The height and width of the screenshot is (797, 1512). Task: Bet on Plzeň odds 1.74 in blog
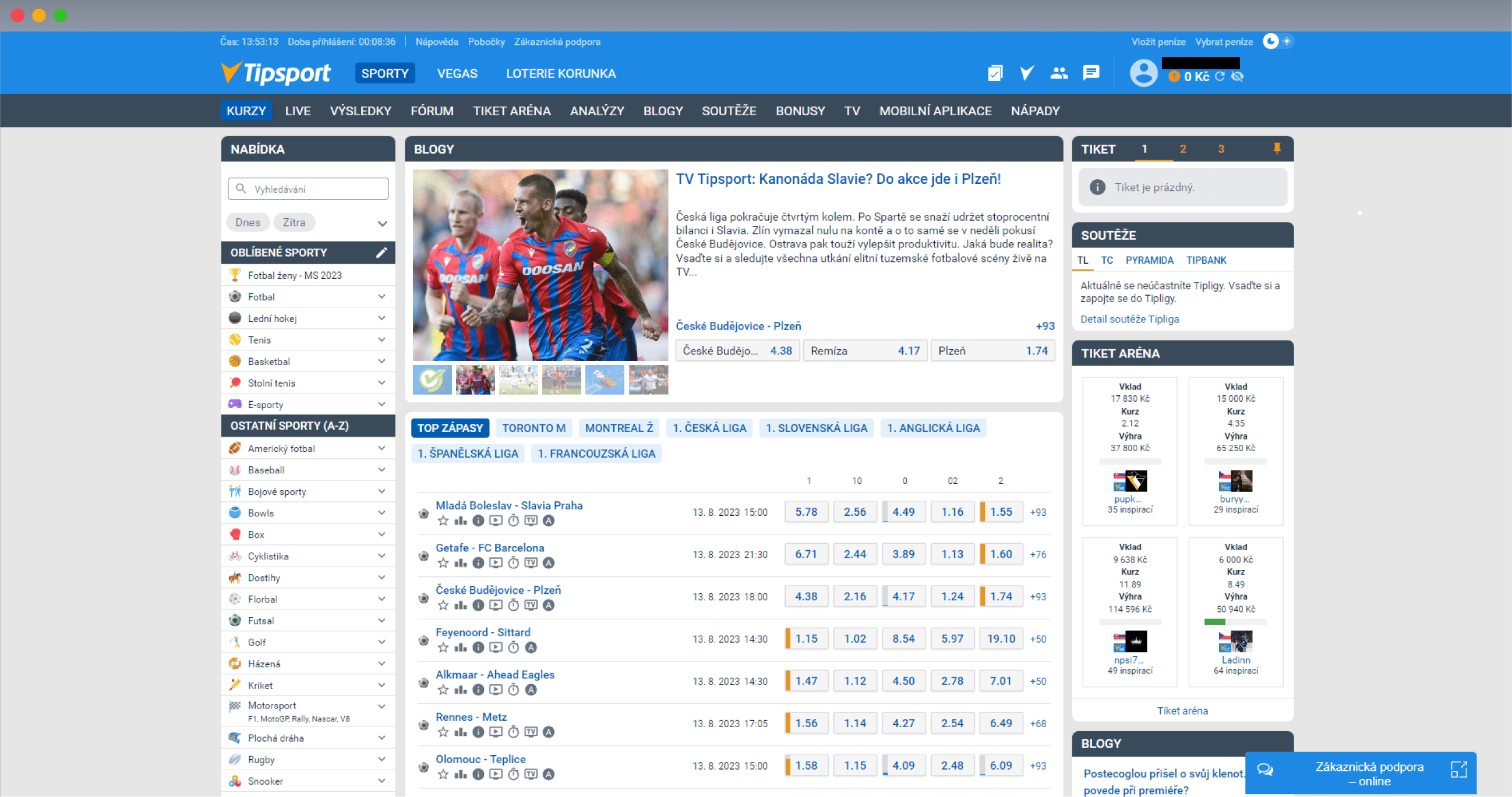[992, 350]
